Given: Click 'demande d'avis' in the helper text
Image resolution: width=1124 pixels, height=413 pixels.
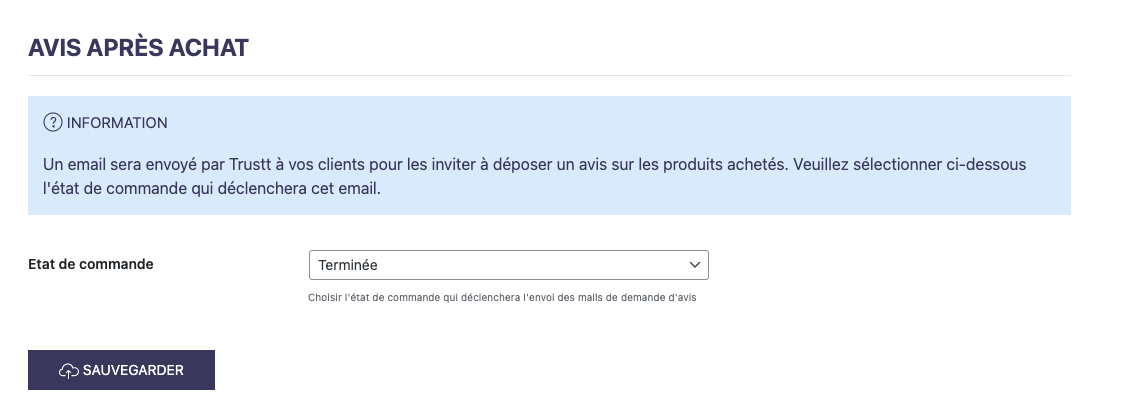Looking at the screenshot, I should pyautogui.click(x=662, y=297).
